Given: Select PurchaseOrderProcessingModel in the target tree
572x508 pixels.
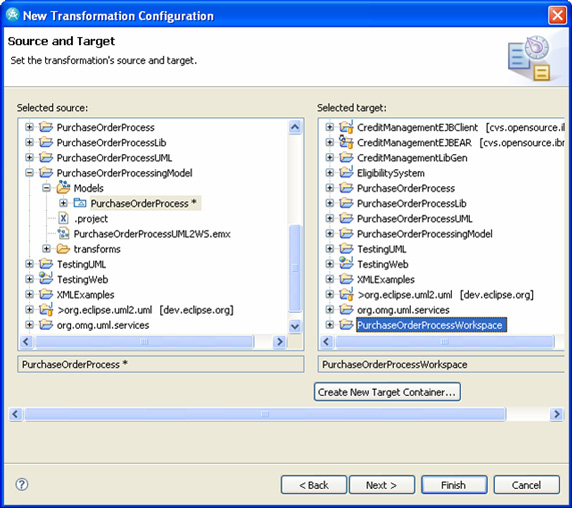Looking at the screenshot, I should coord(425,234).
